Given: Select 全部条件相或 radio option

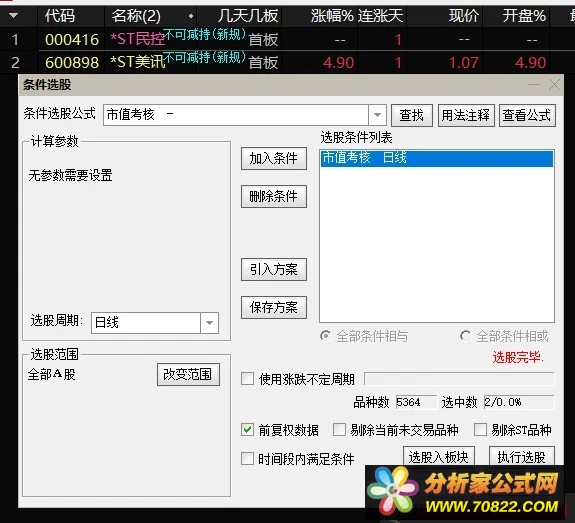Looking at the screenshot, I should (505, 336).
